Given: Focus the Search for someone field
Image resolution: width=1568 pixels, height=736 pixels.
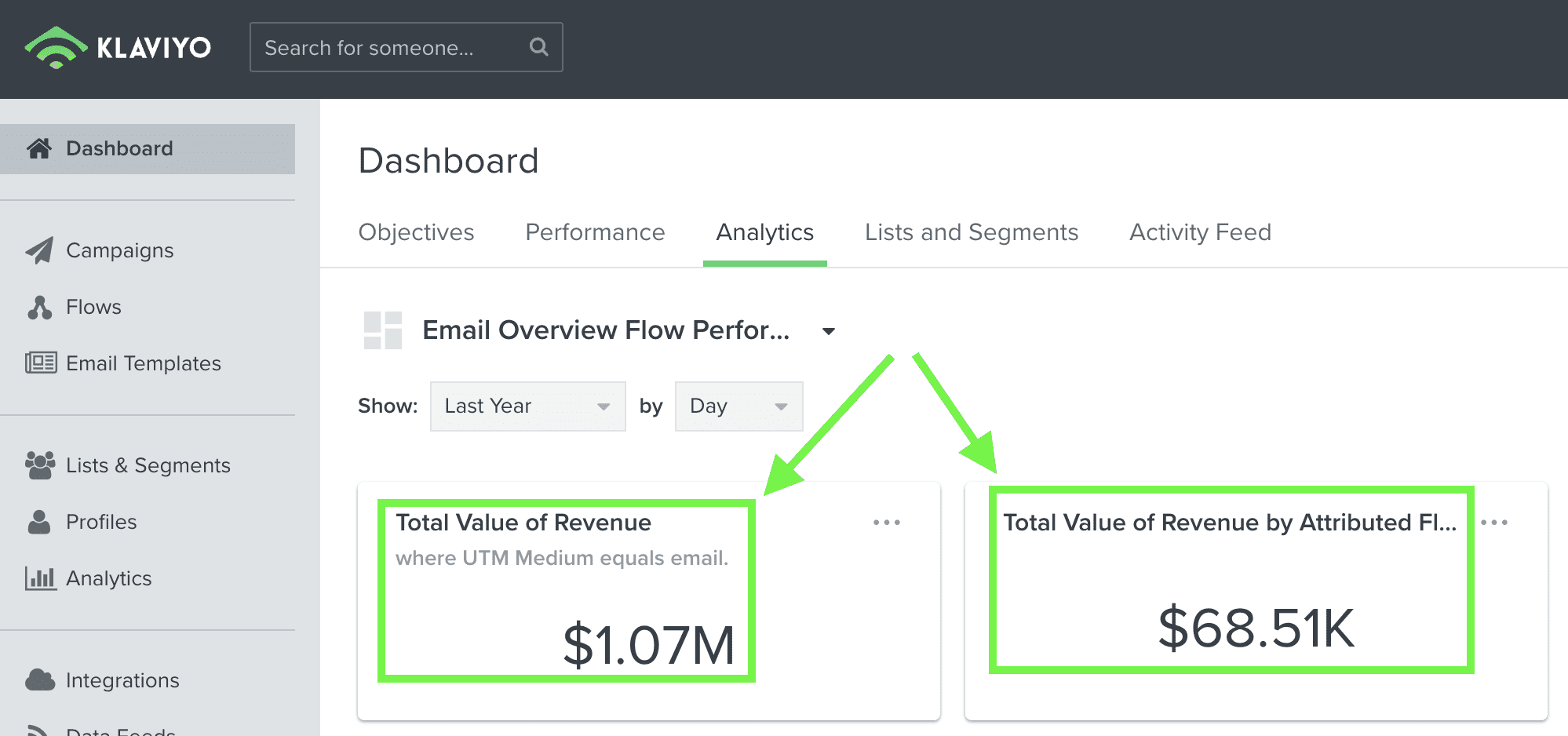Looking at the screenshot, I should point(407,47).
